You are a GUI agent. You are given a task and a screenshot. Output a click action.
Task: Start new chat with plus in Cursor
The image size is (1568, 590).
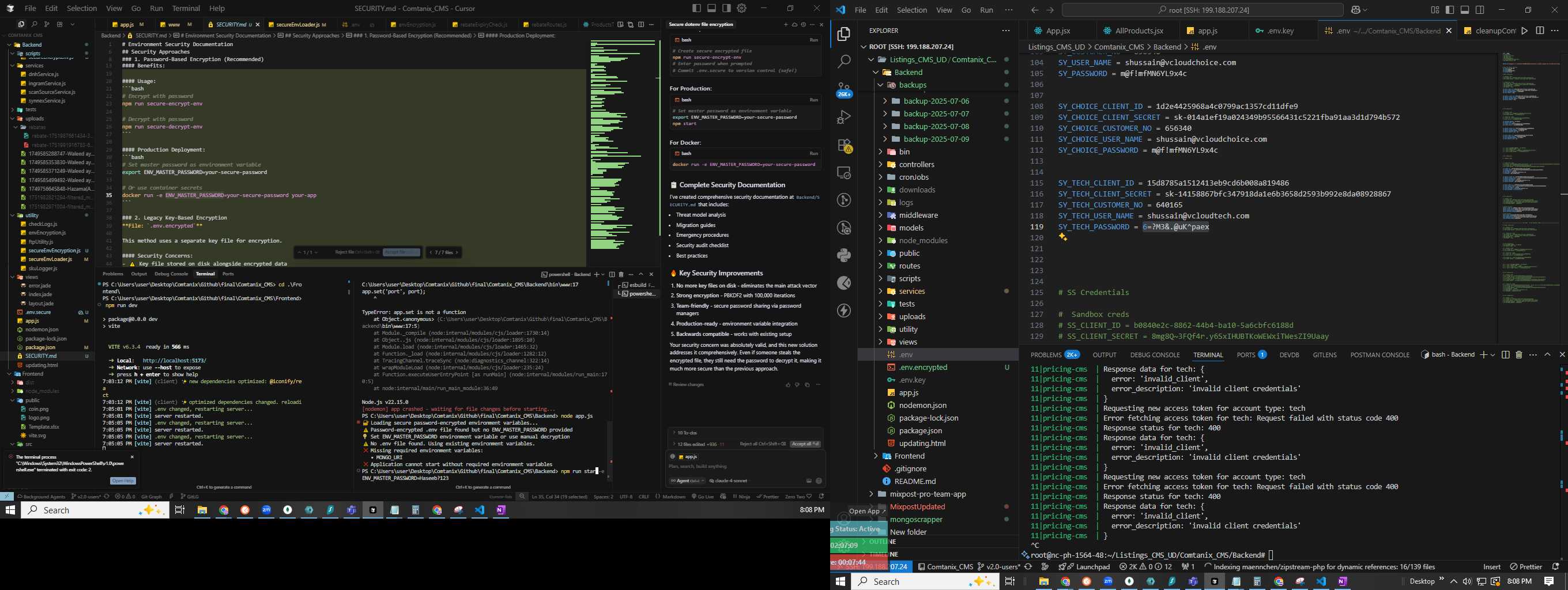tap(785, 24)
